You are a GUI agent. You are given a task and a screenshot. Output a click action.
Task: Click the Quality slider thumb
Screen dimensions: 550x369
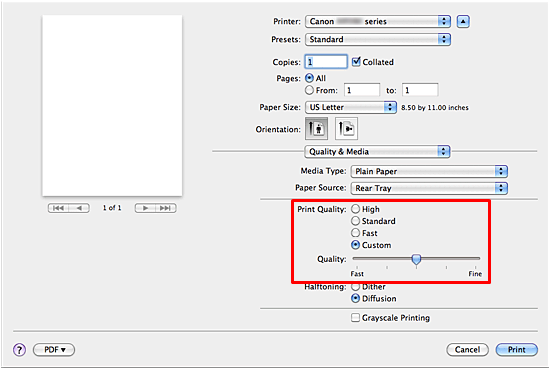[x=416, y=259]
